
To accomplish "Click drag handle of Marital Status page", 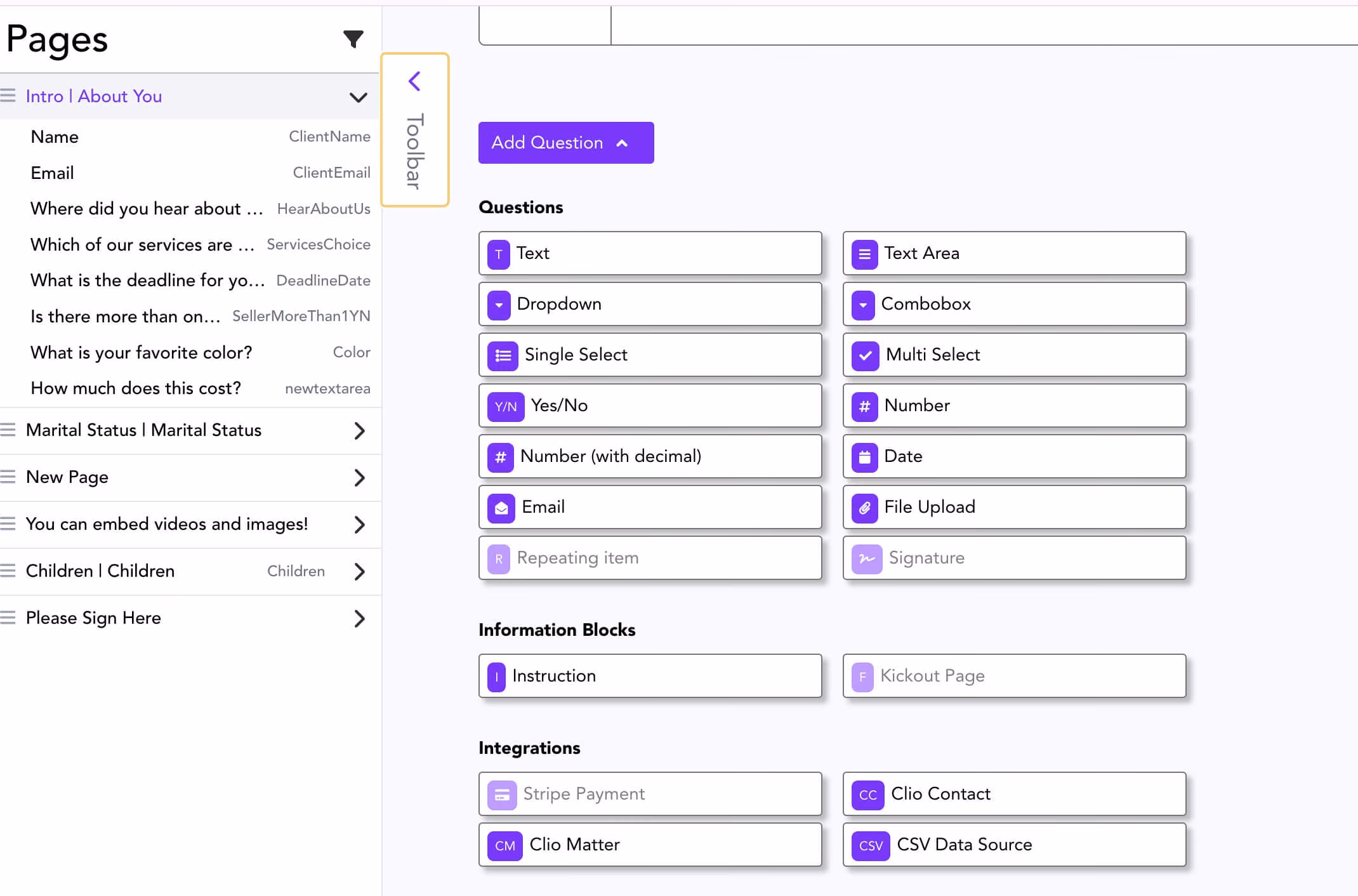I will tap(8, 430).
